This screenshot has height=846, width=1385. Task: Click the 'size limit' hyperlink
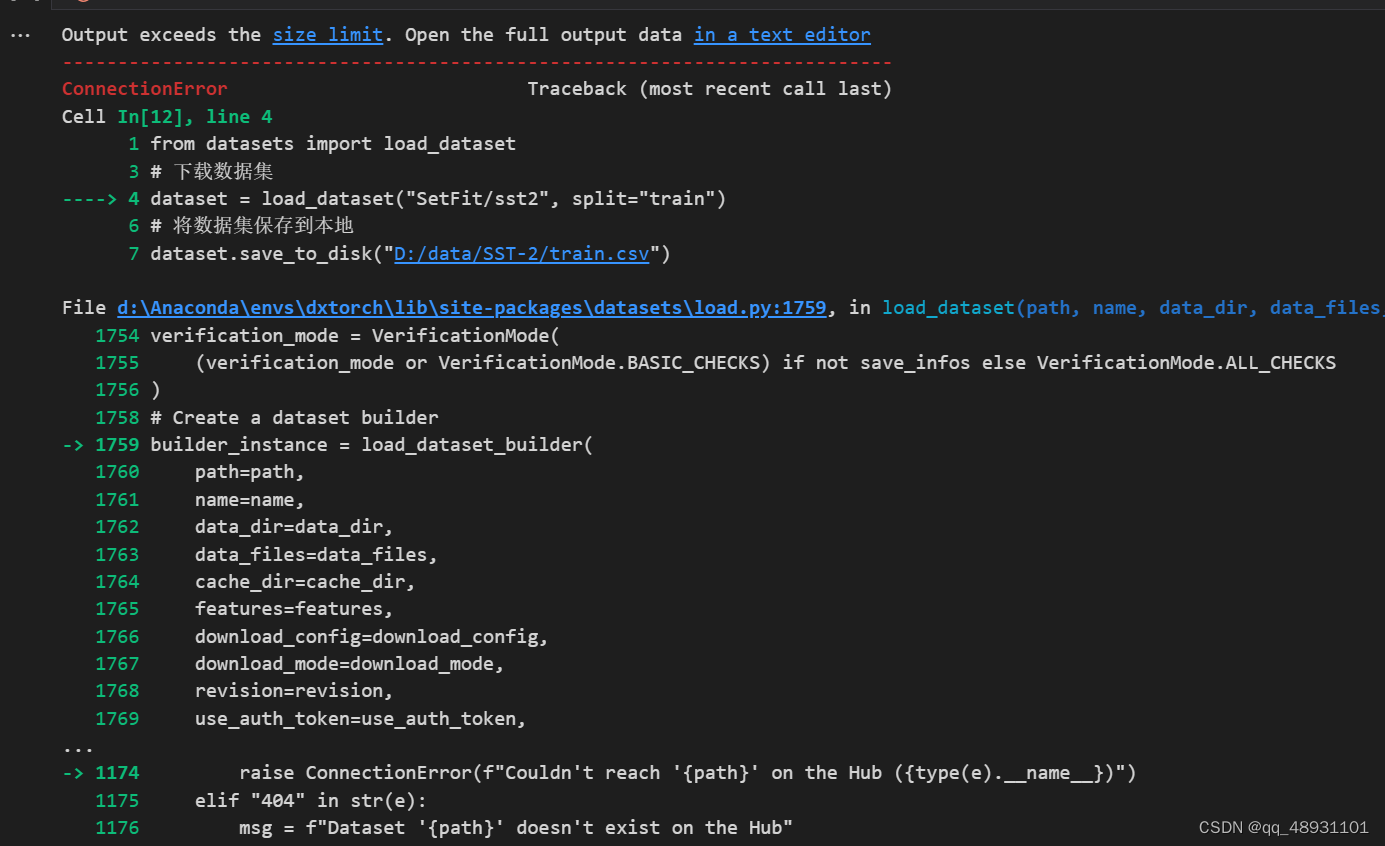[x=328, y=34]
